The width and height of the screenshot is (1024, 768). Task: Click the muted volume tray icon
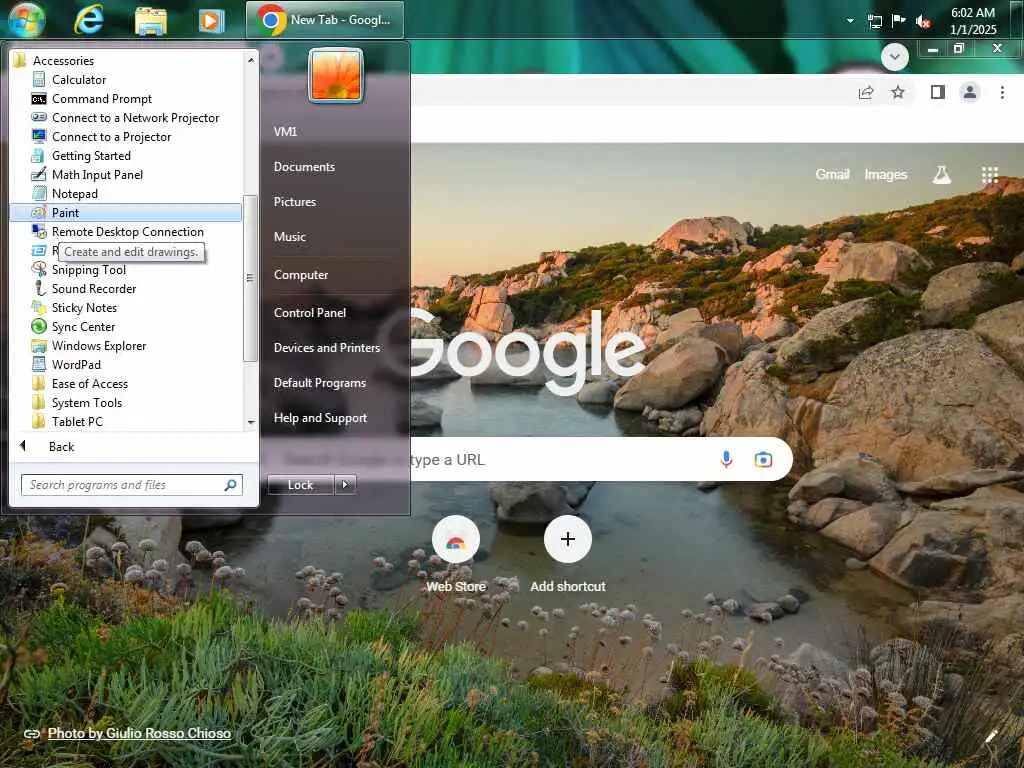[923, 22]
